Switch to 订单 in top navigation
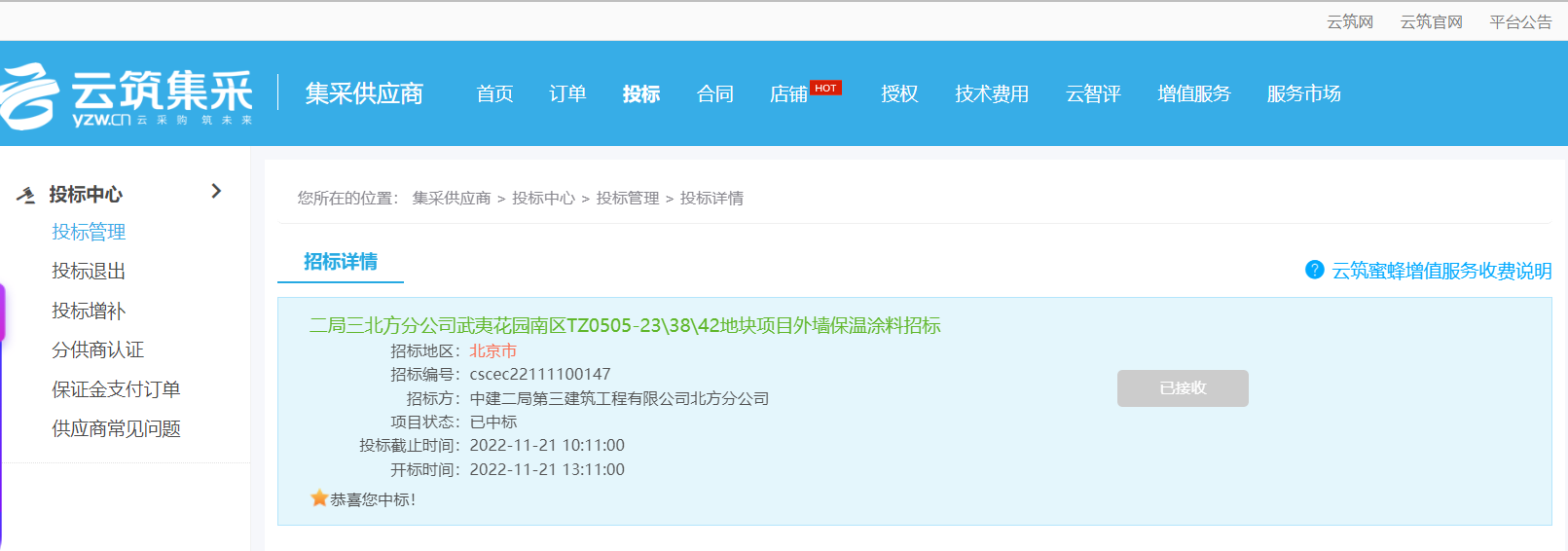 [567, 93]
